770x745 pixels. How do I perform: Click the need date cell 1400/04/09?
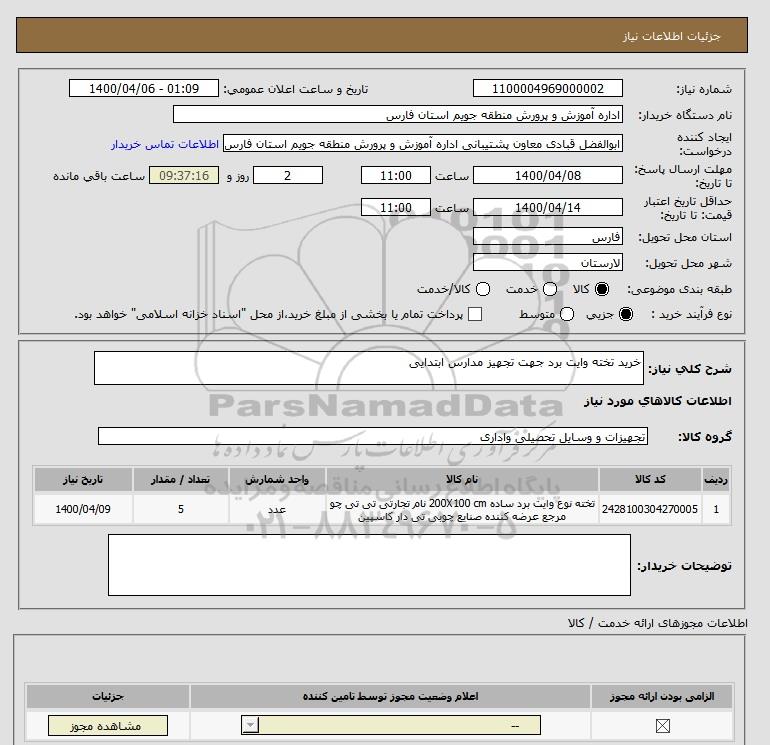tap(83, 509)
